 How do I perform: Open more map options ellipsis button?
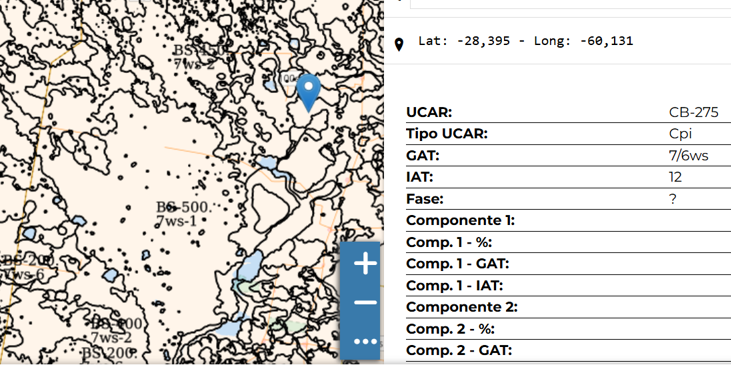[x=366, y=342]
